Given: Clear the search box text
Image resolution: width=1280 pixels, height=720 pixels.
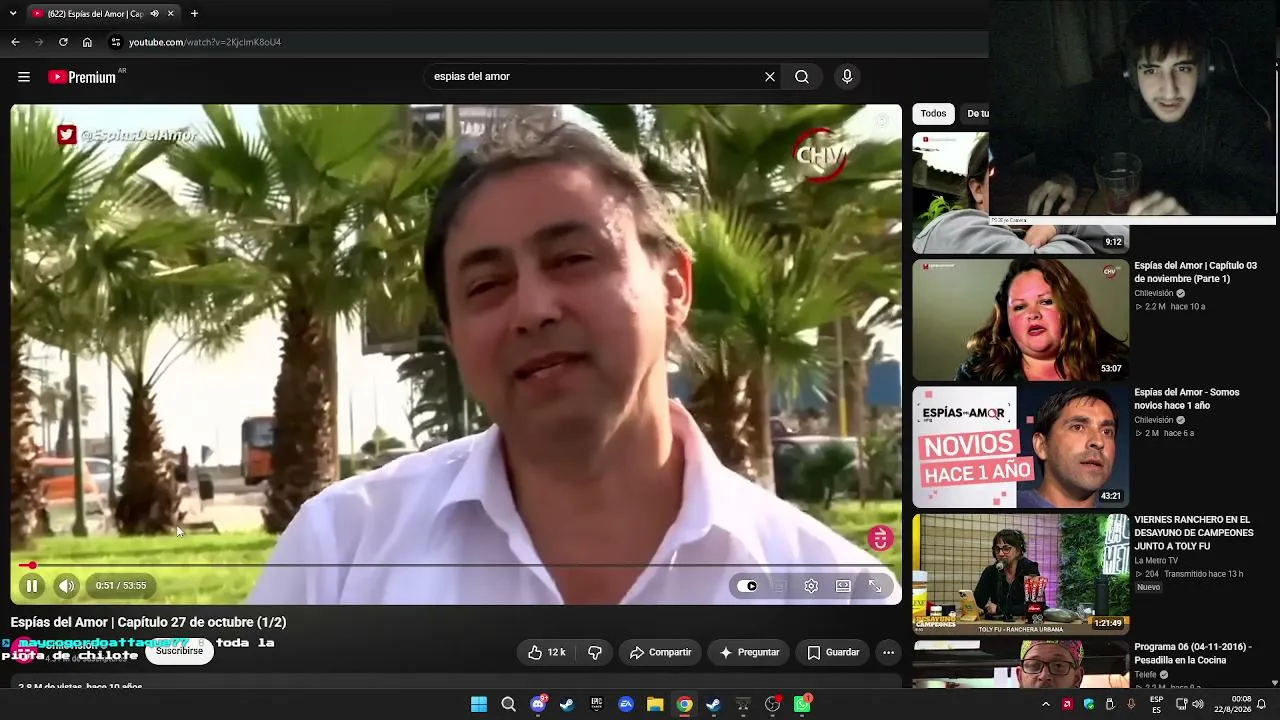Looking at the screenshot, I should (770, 77).
